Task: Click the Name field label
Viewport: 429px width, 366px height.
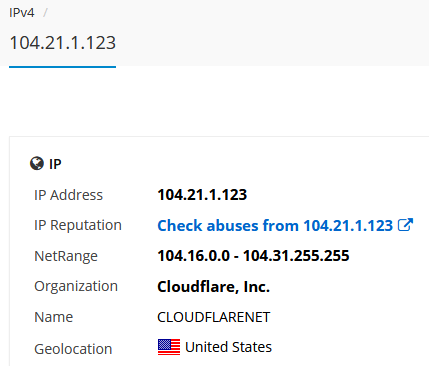Action: (x=54, y=317)
